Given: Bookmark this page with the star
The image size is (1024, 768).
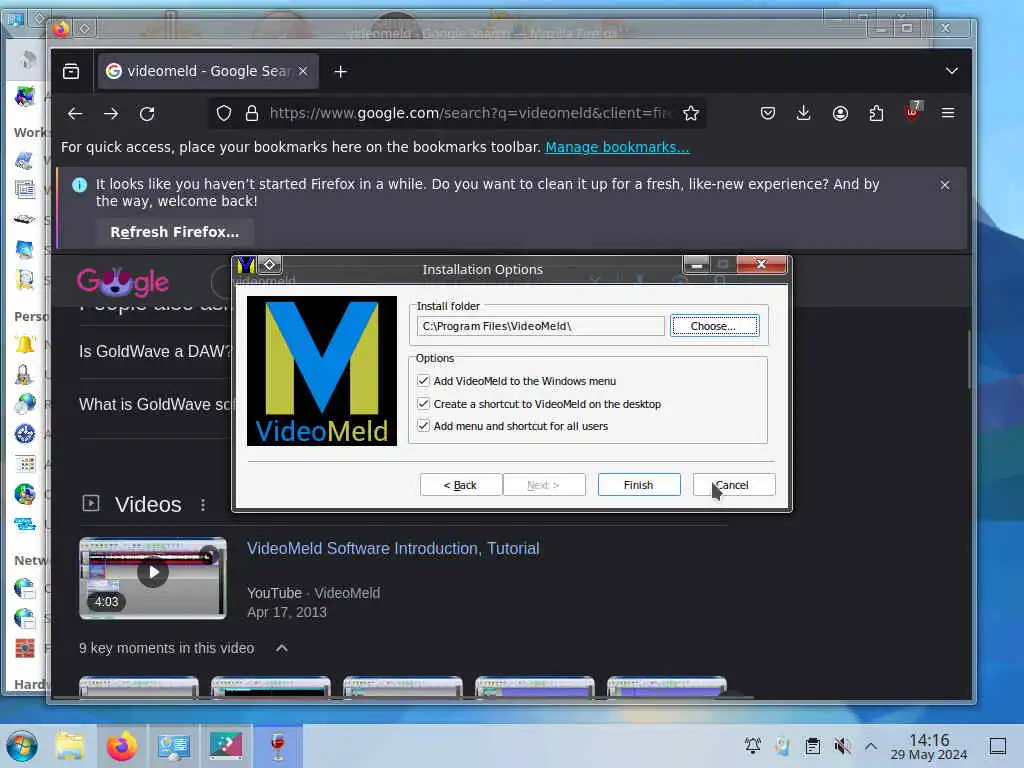Looking at the screenshot, I should (691, 114).
